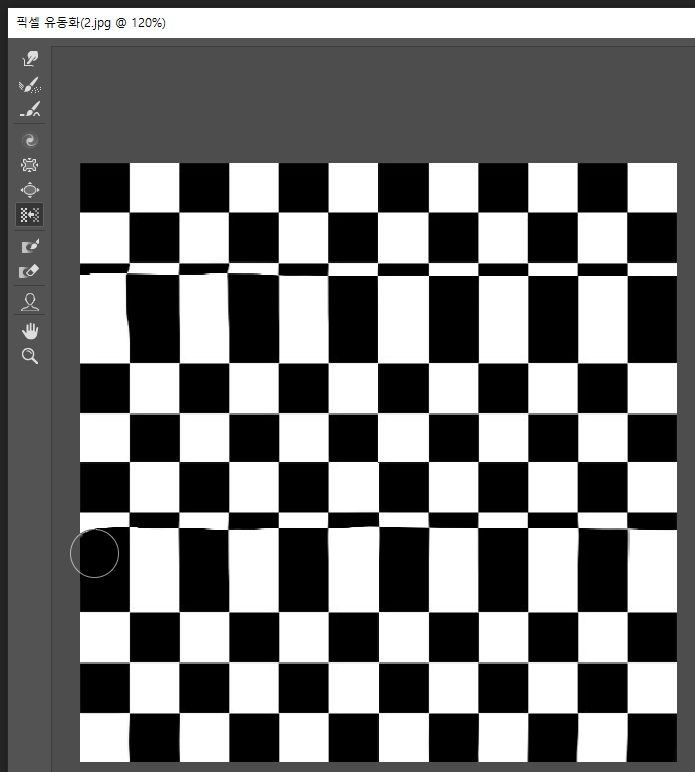
Task: Select the Reconstruct tool
Action: pos(30,85)
